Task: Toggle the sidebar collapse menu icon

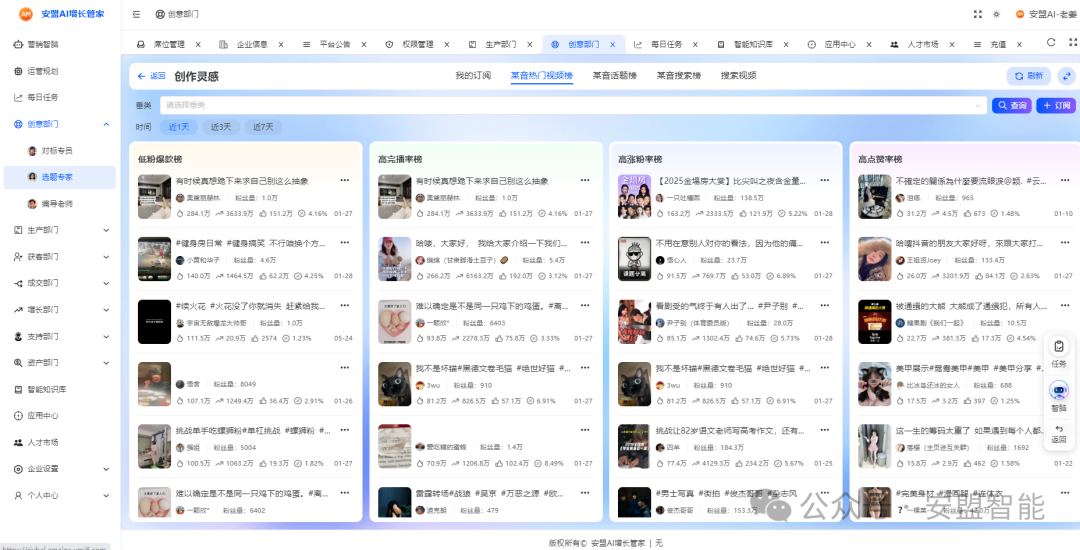Action: click(136, 14)
